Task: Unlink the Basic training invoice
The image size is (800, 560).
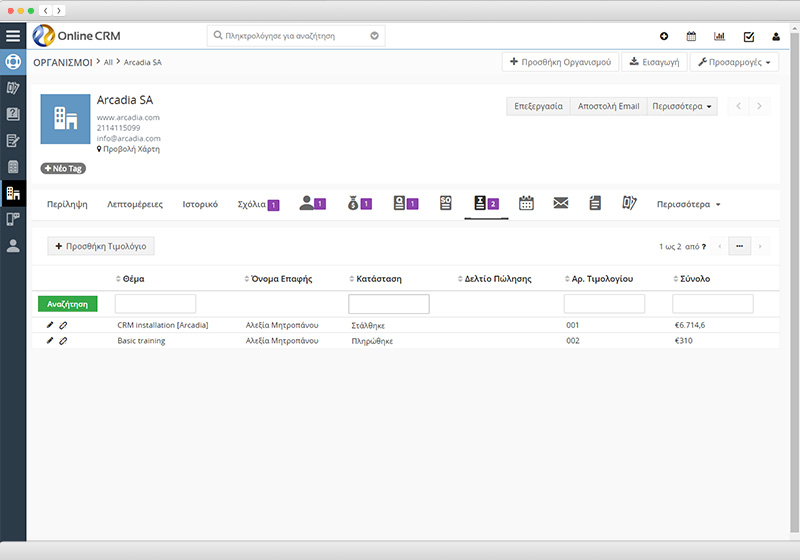Action: tap(63, 341)
